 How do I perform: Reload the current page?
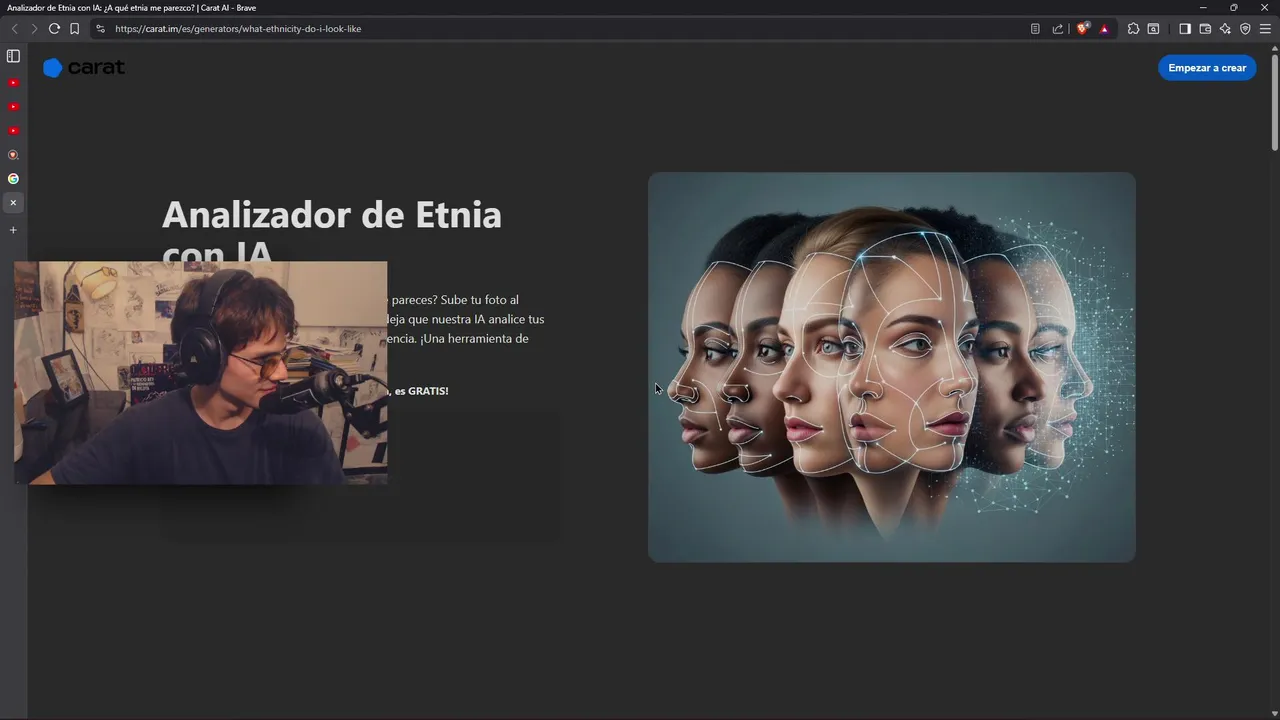(54, 29)
